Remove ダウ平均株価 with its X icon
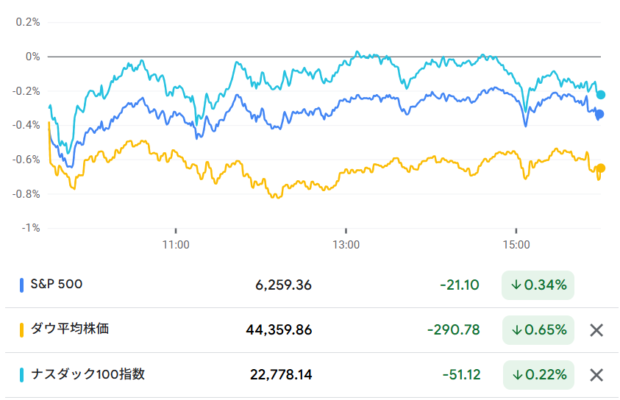This screenshot has height=400, width=620. [x=596, y=330]
